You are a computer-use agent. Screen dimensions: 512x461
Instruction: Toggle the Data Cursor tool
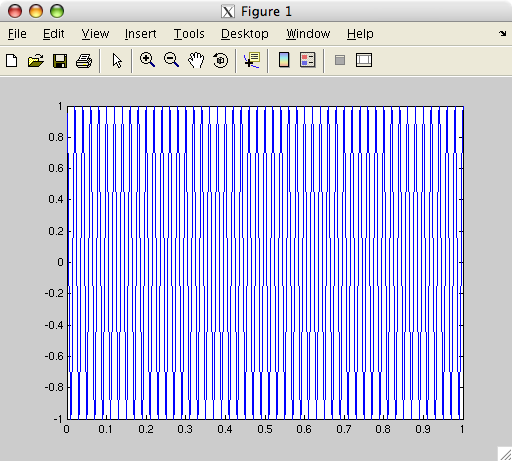252,60
